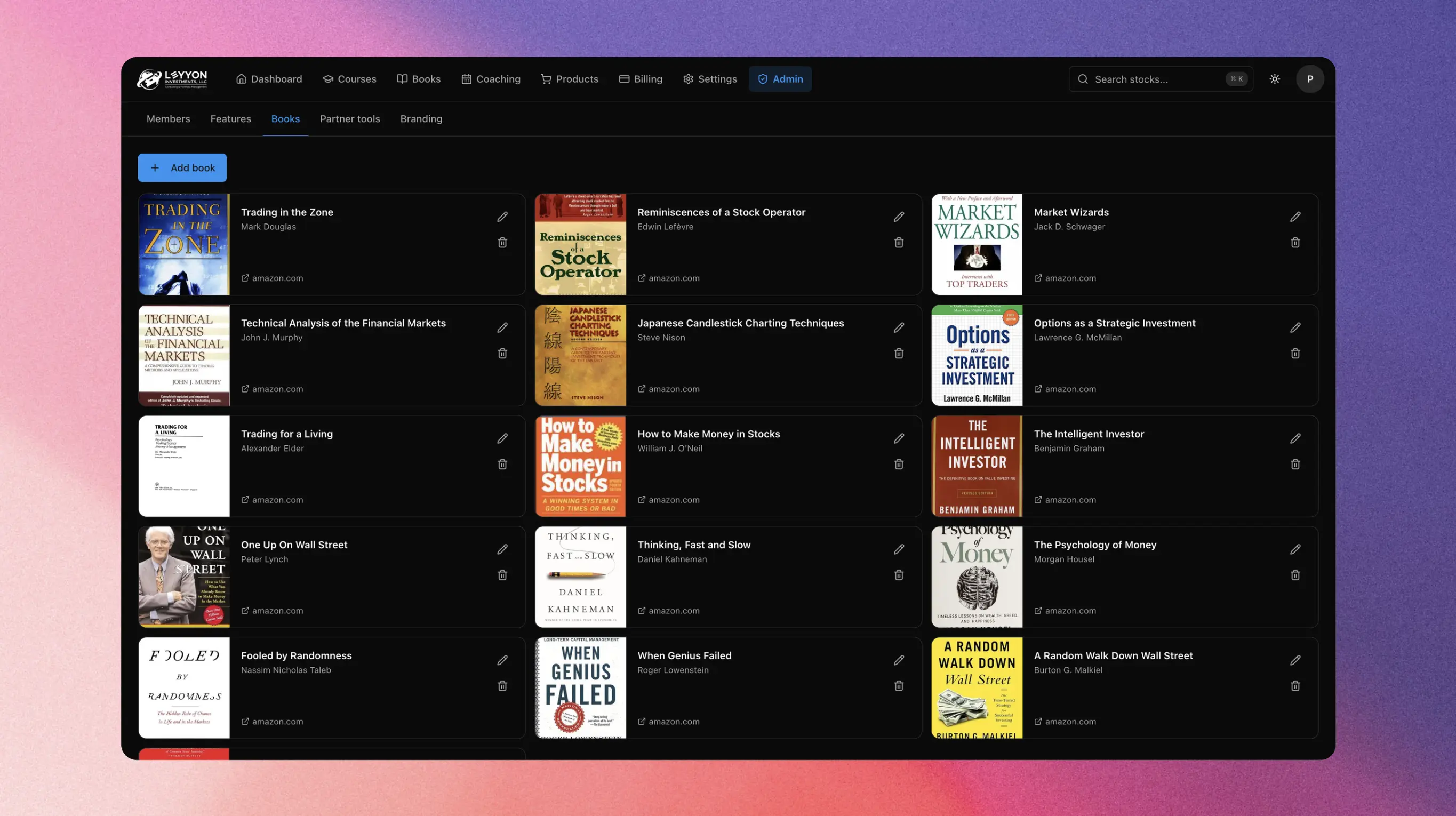Open amazon.com link for Thinking, Fast and Slow

[669, 610]
